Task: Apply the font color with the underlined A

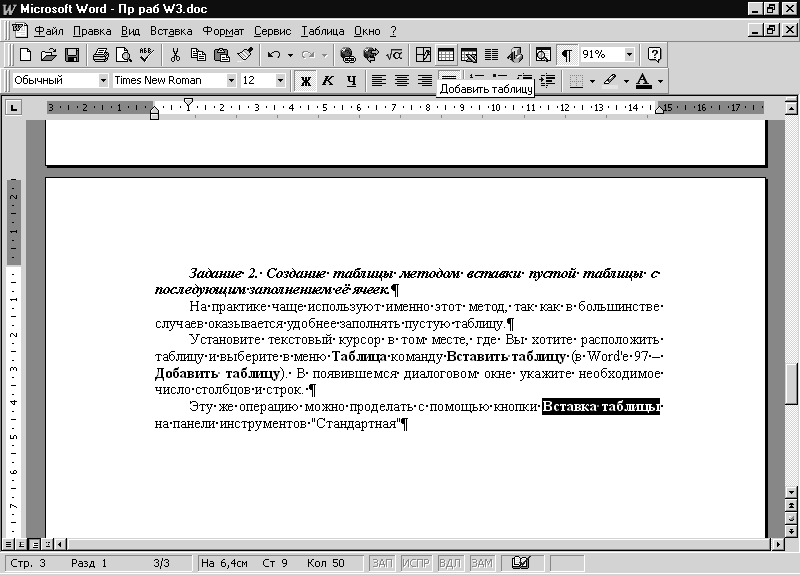Action: [643, 80]
